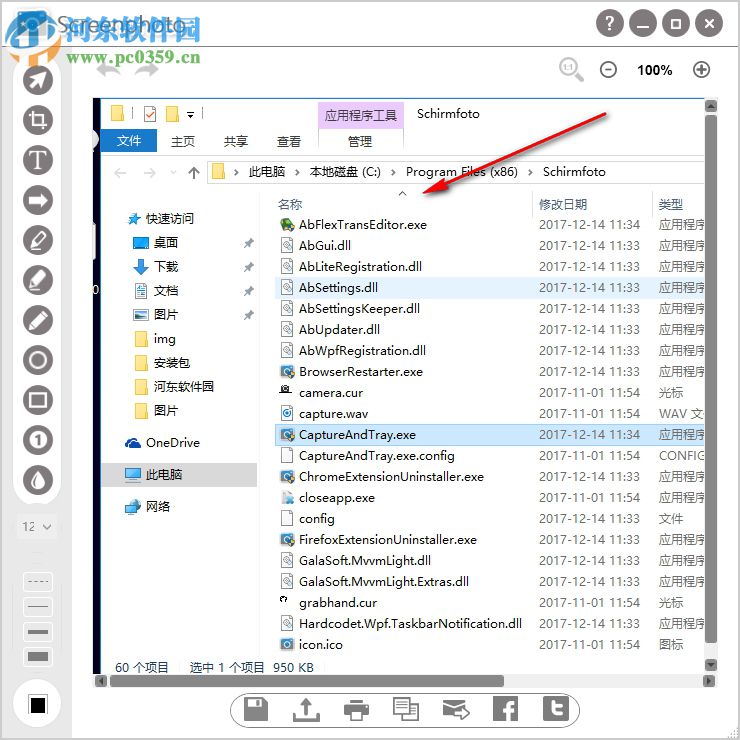Zoom in with the plus circle
The height and width of the screenshot is (740, 740).
pos(701,70)
